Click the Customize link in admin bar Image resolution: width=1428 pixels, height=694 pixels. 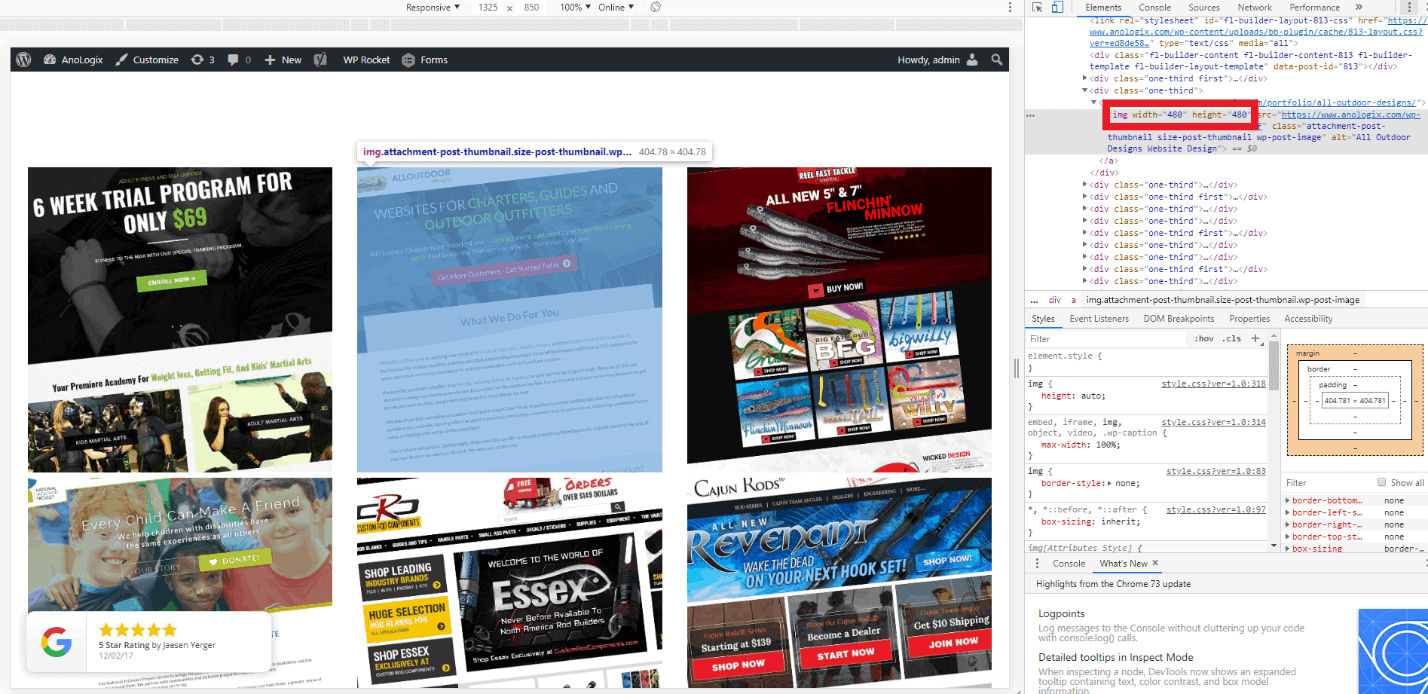(x=155, y=59)
